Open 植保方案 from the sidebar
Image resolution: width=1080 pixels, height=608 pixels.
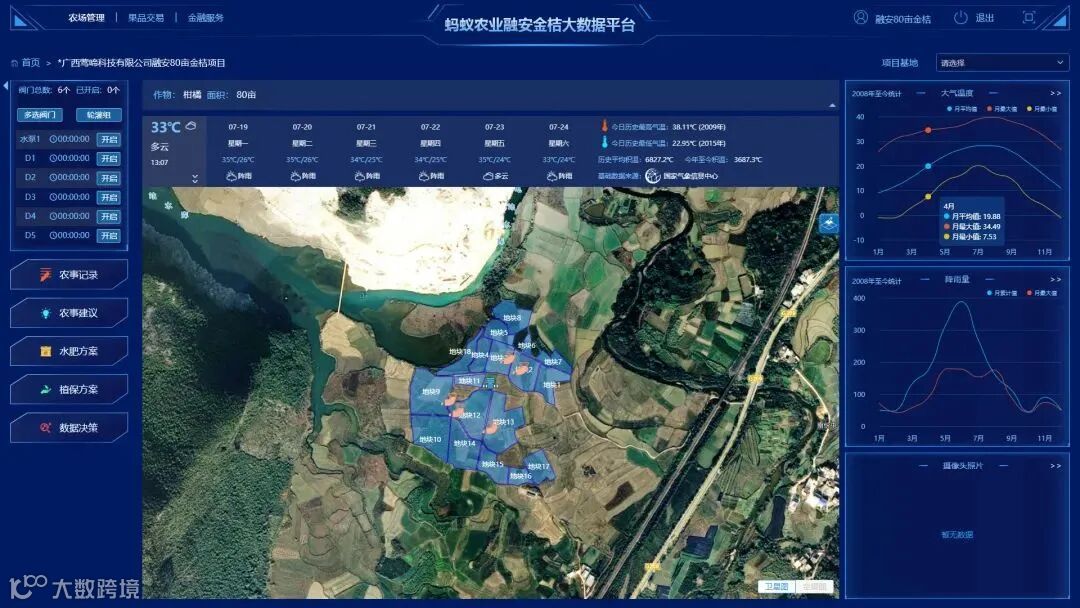click(x=69, y=389)
